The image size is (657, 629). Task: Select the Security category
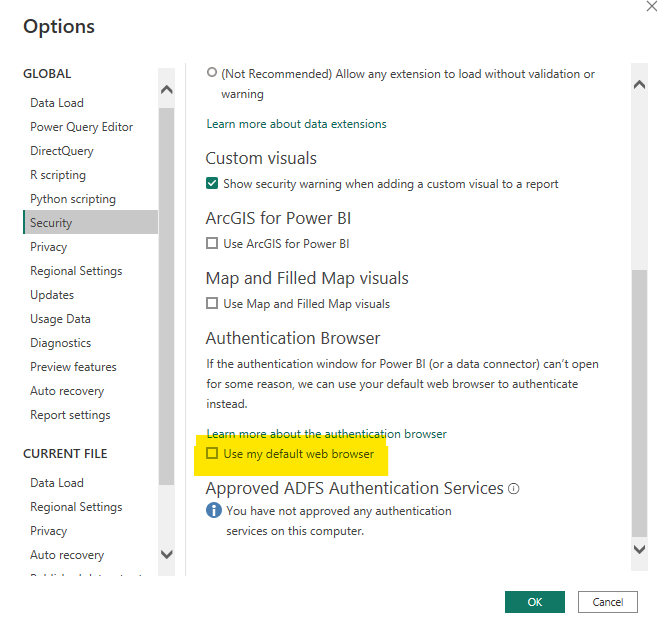(91, 223)
